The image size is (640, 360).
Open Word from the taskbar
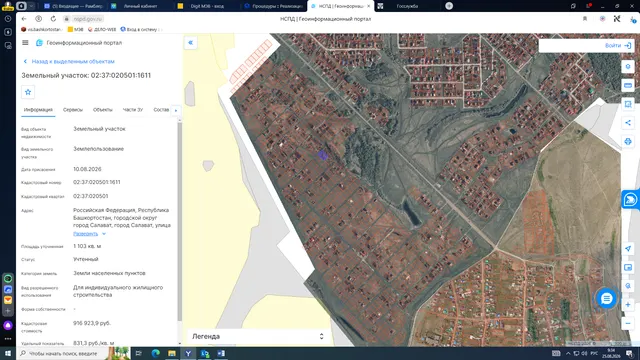pyautogui.click(x=221, y=353)
